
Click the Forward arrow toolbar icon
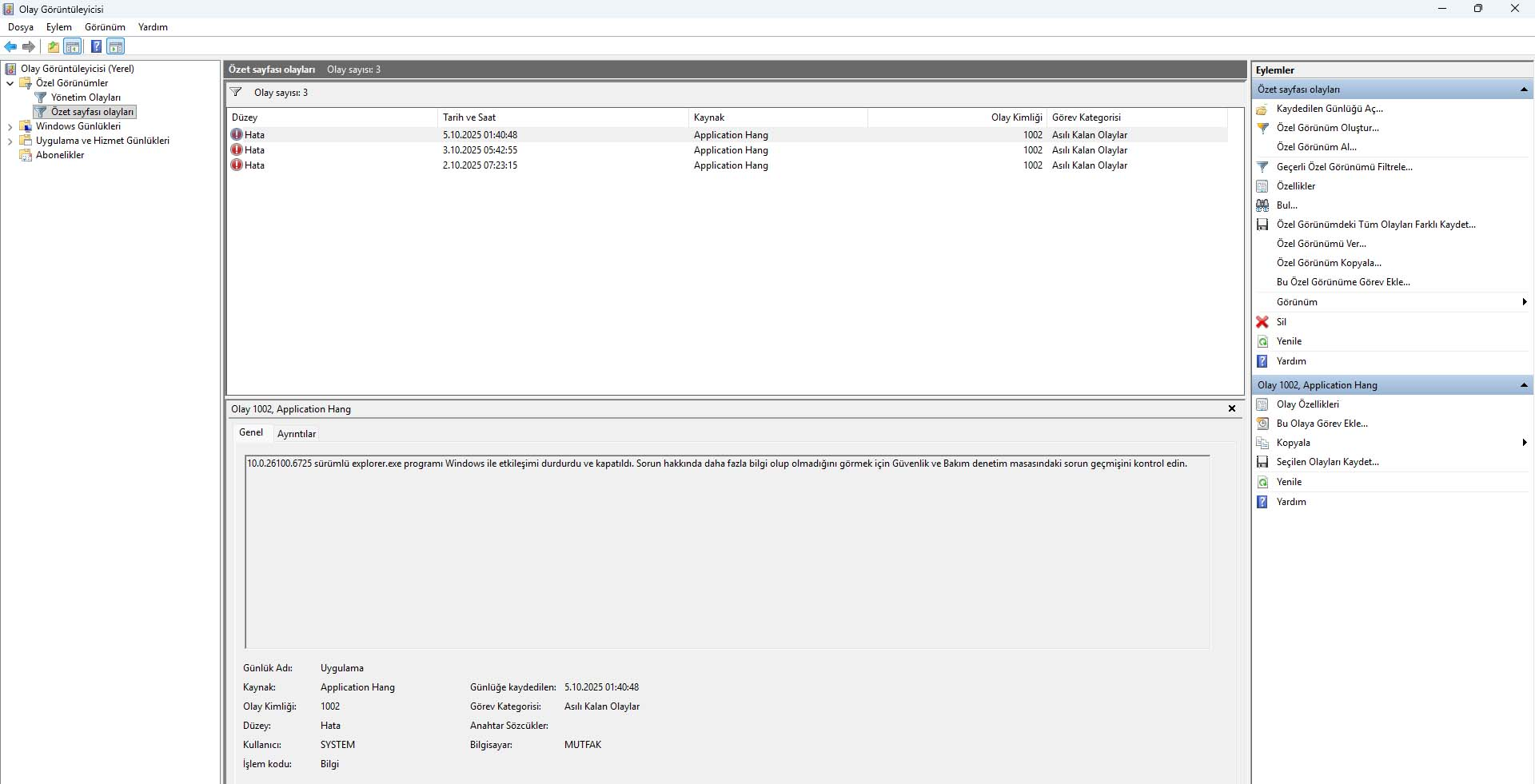pyautogui.click(x=29, y=46)
